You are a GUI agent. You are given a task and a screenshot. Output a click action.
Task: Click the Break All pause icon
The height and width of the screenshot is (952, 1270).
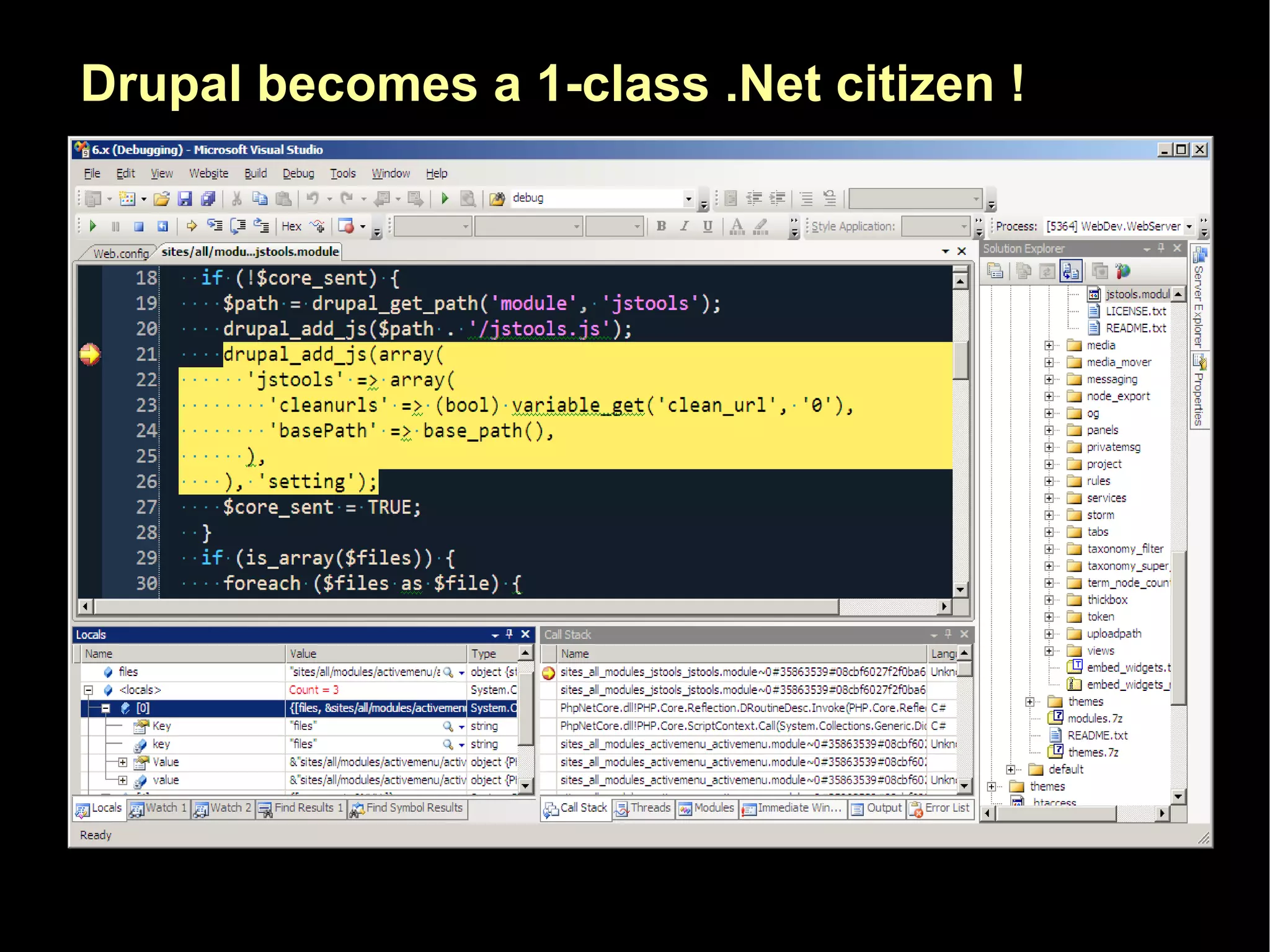(x=115, y=226)
